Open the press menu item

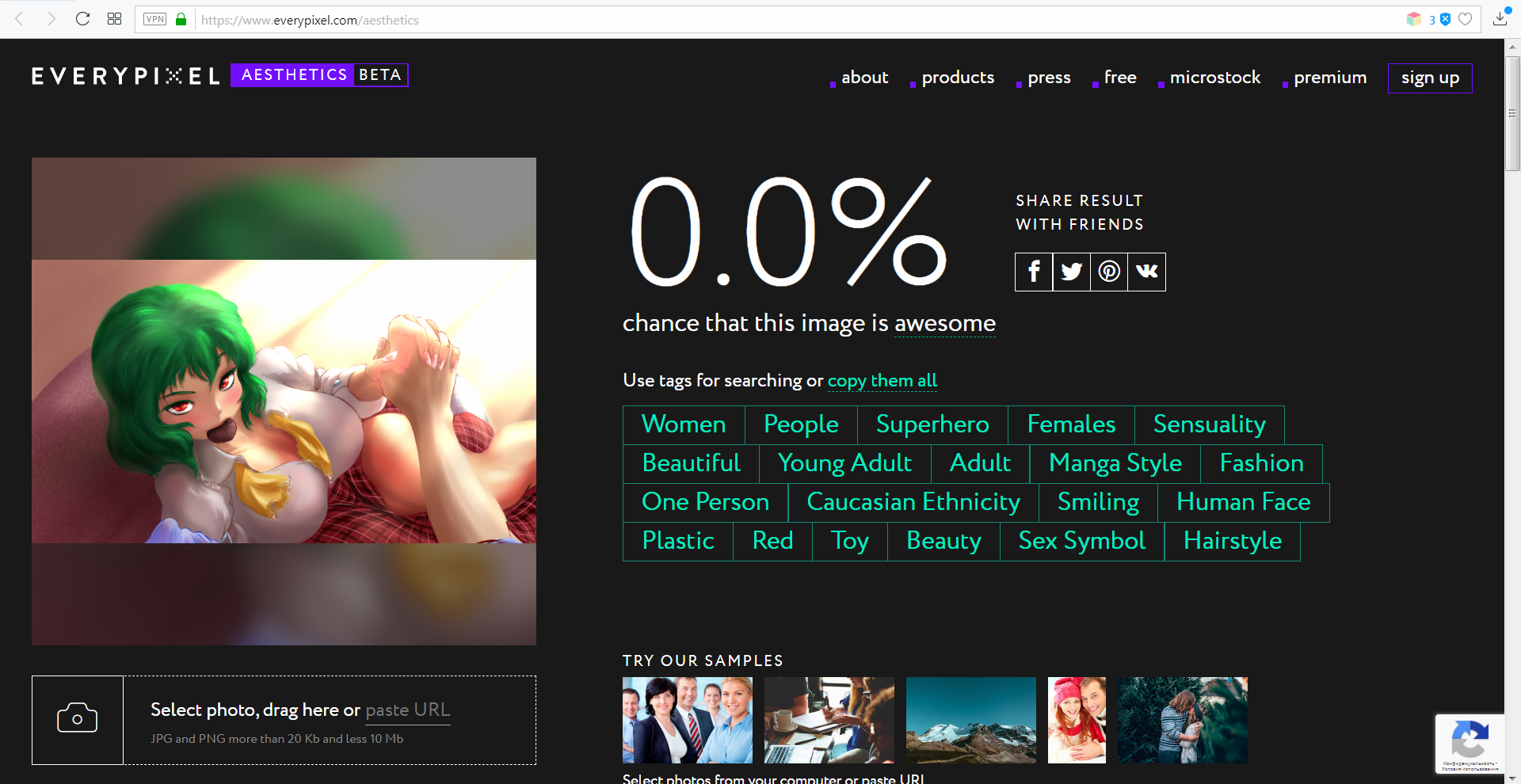click(1049, 78)
